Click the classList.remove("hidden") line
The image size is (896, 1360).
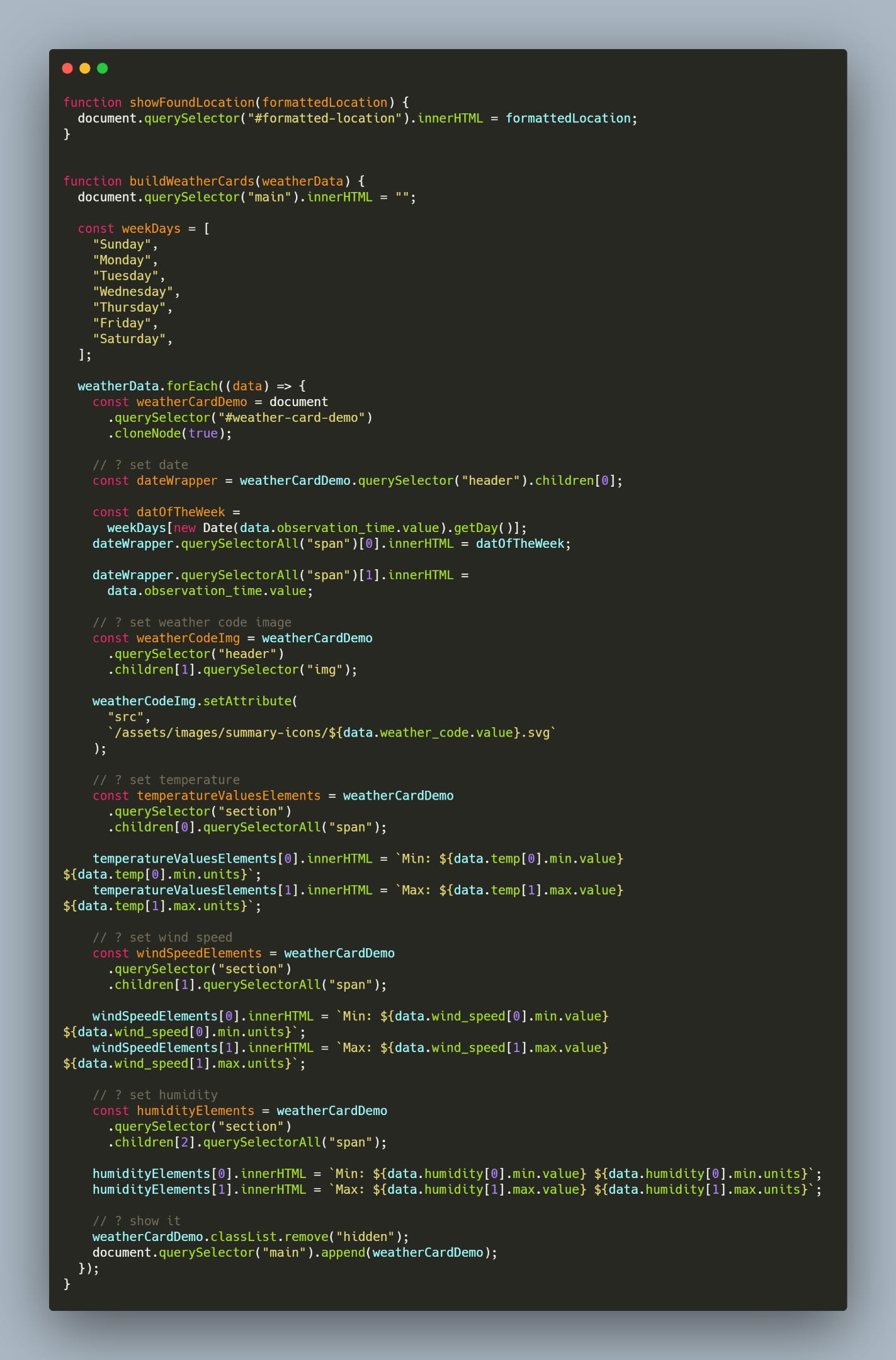coord(251,1236)
